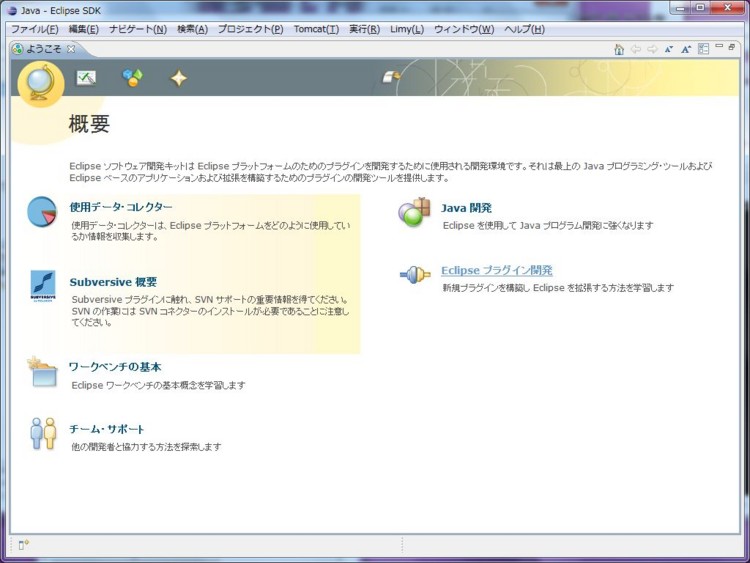Open the ファイル(F) menu
The width and height of the screenshot is (750, 563).
pyautogui.click(x=34, y=29)
